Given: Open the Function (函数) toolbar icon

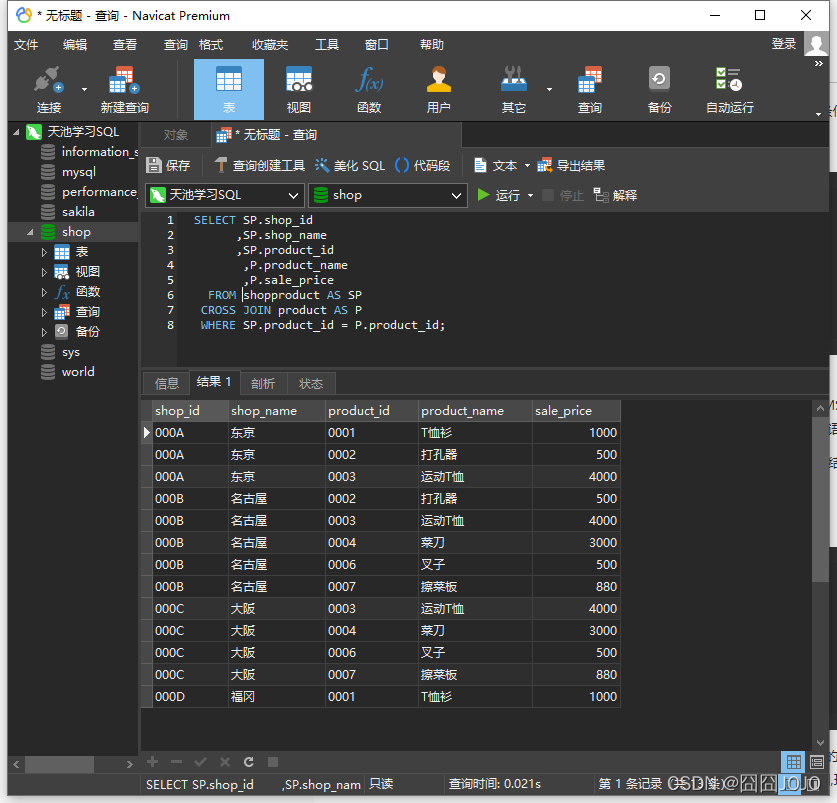Looking at the screenshot, I should (369, 89).
